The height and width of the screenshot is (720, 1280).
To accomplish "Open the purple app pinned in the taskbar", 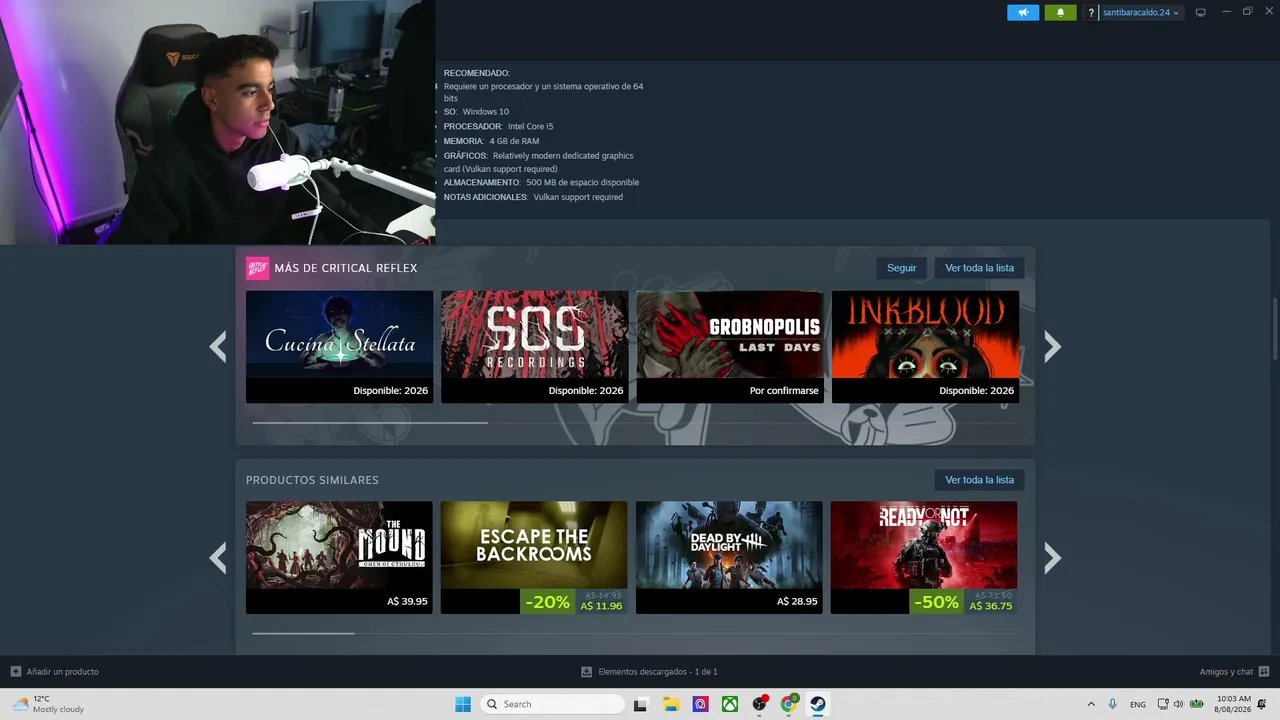I will point(700,704).
